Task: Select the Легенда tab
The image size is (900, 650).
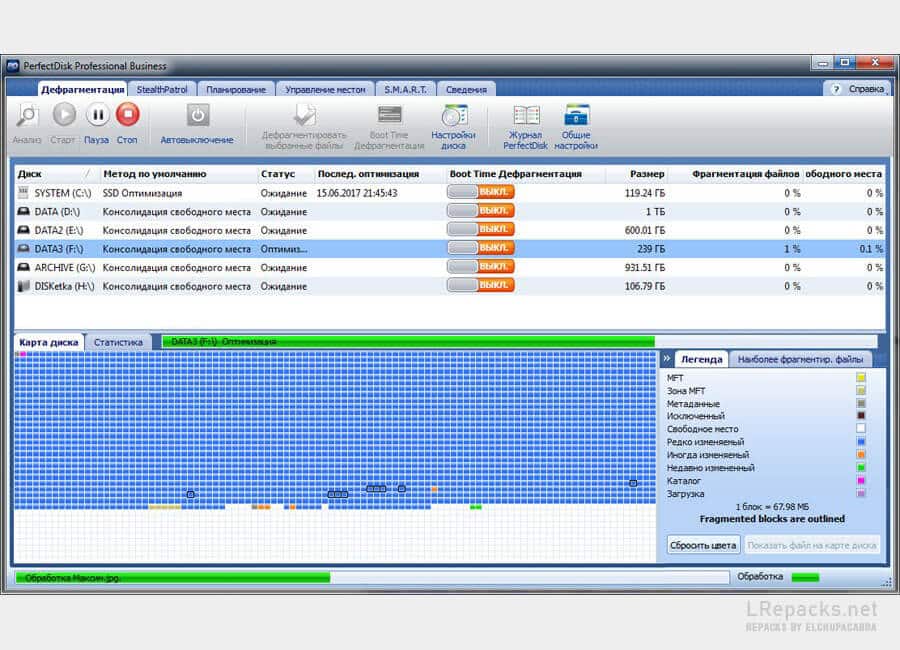Action: [701, 359]
